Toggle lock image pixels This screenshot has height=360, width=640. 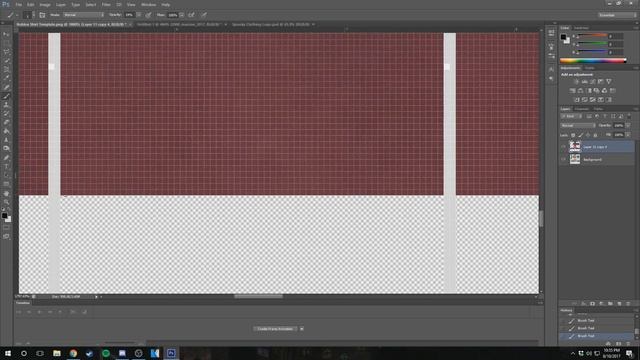(580, 135)
